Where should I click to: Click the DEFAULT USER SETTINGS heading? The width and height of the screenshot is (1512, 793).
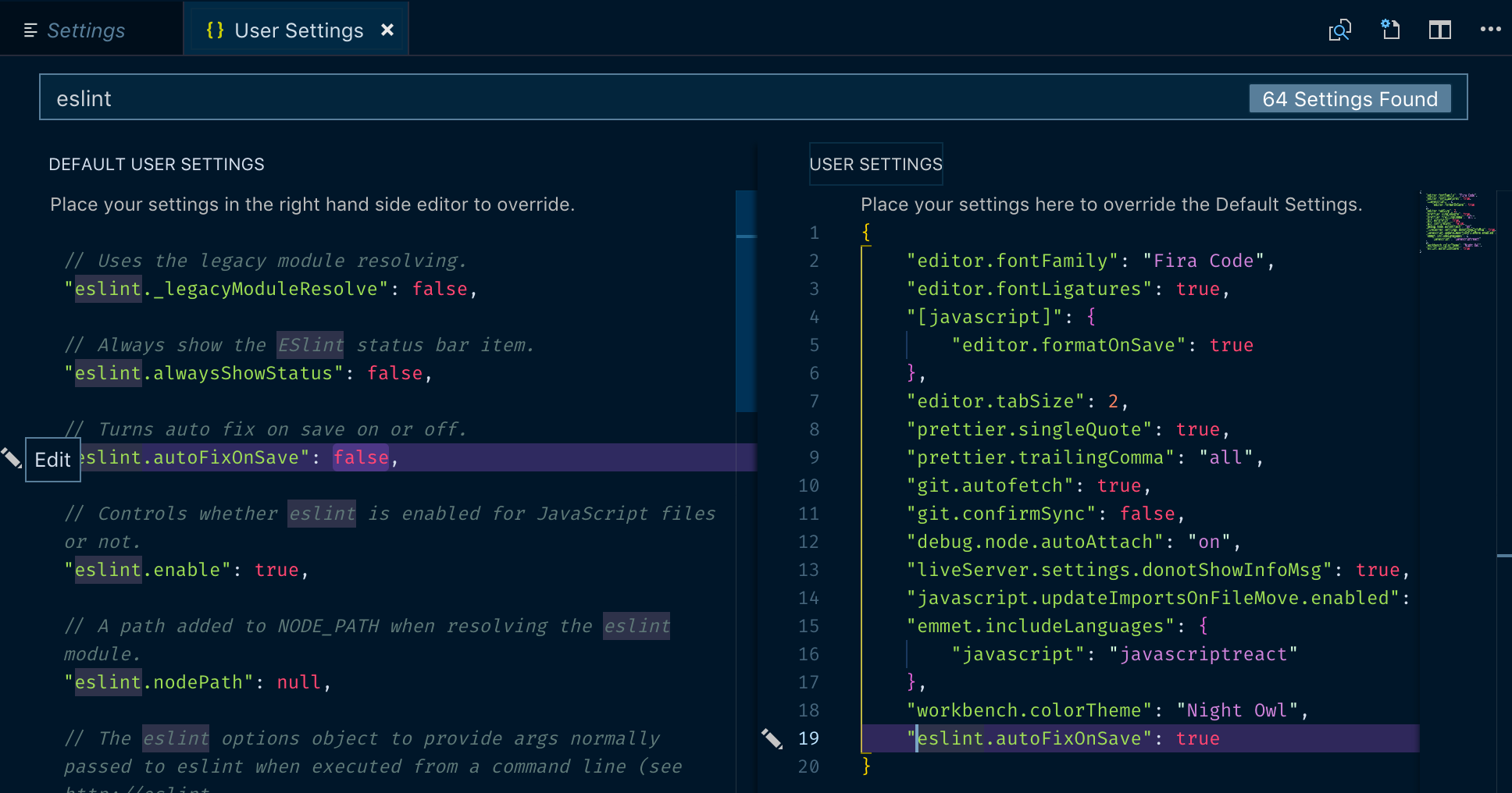pos(156,164)
